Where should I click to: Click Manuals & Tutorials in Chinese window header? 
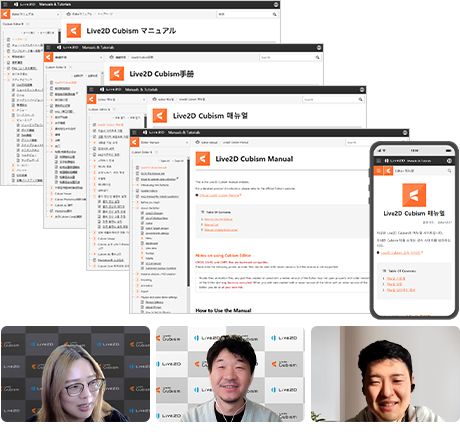pyautogui.click(x=98, y=47)
